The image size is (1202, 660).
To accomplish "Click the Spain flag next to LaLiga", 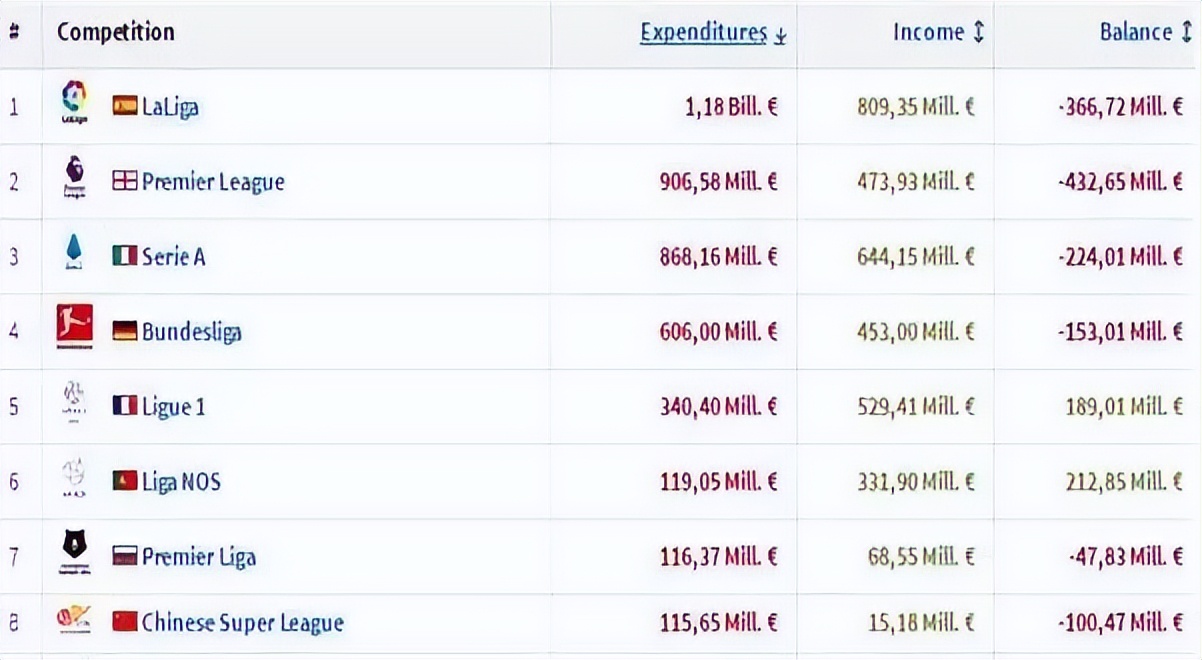I will click(x=125, y=107).
